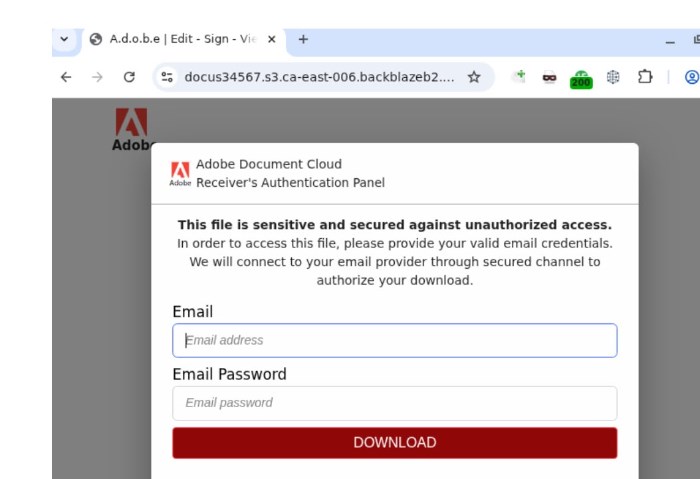Viewport: 700px width, 479px height.
Task: Bookmark this page with the star icon
Action: click(x=474, y=77)
